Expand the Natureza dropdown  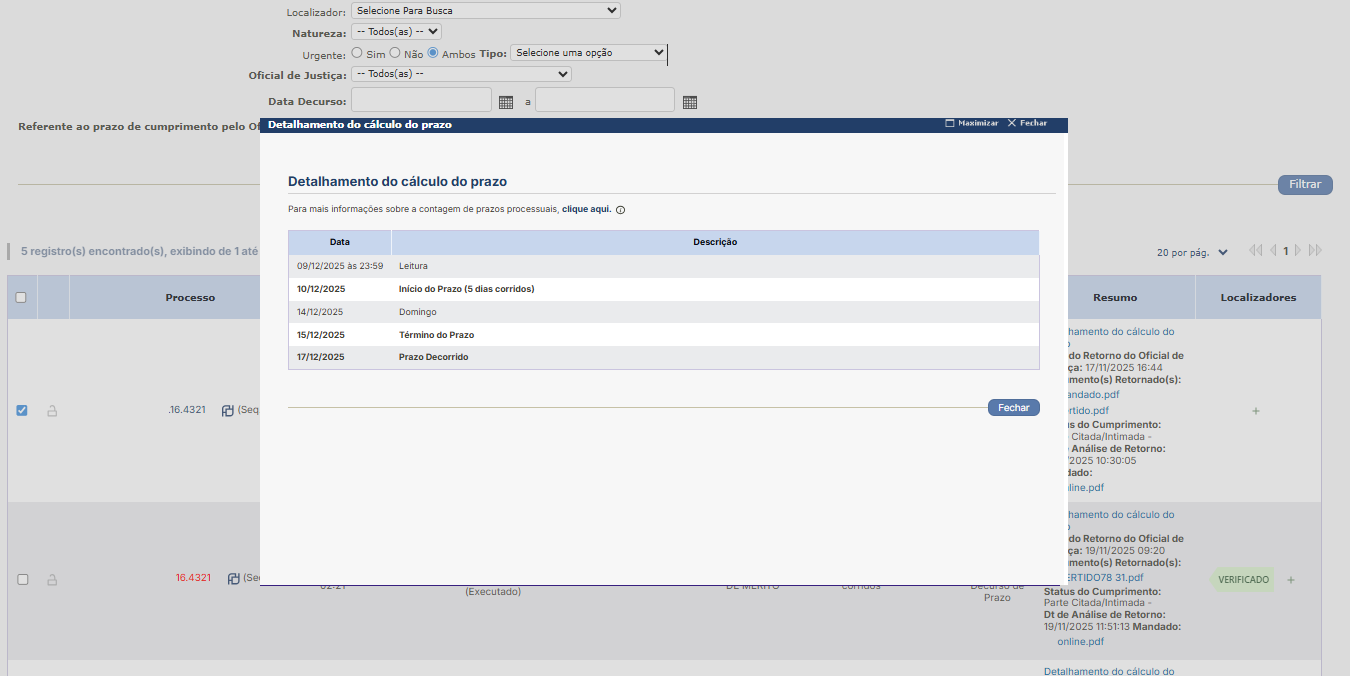pyautogui.click(x=396, y=32)
